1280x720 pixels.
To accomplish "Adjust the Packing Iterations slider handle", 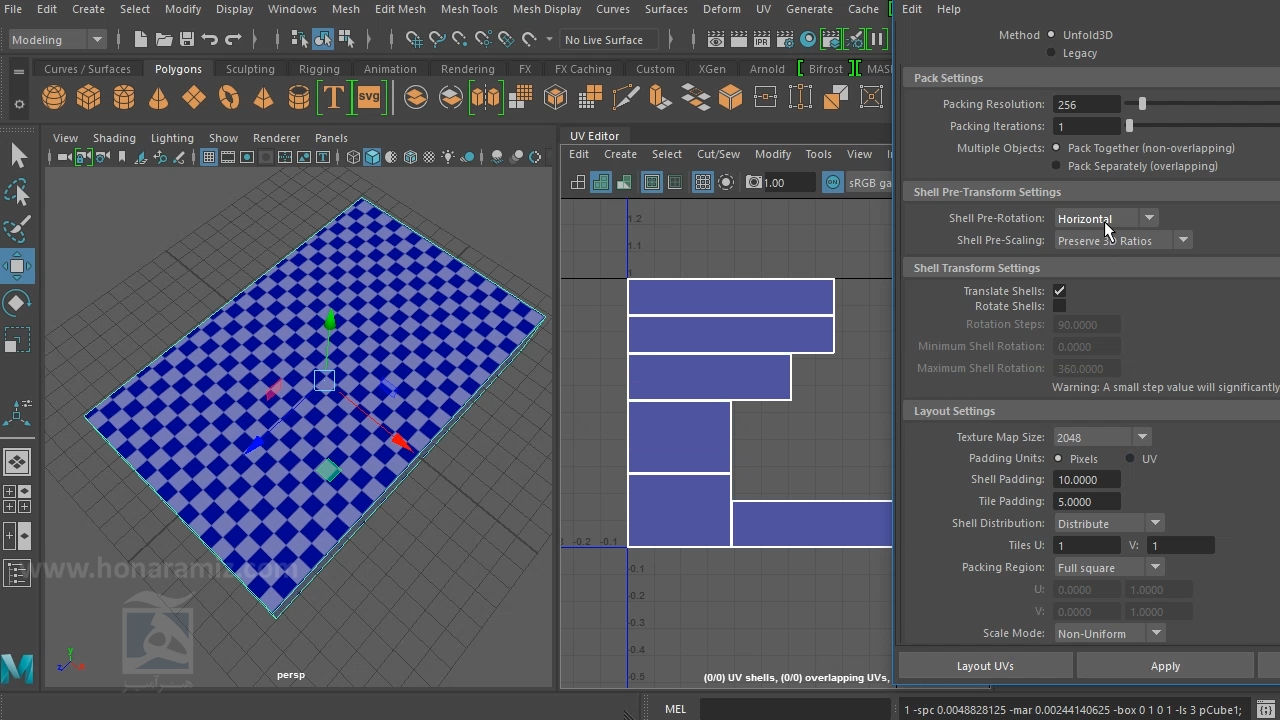I will pyautogui.click(x=1129, y=126).
